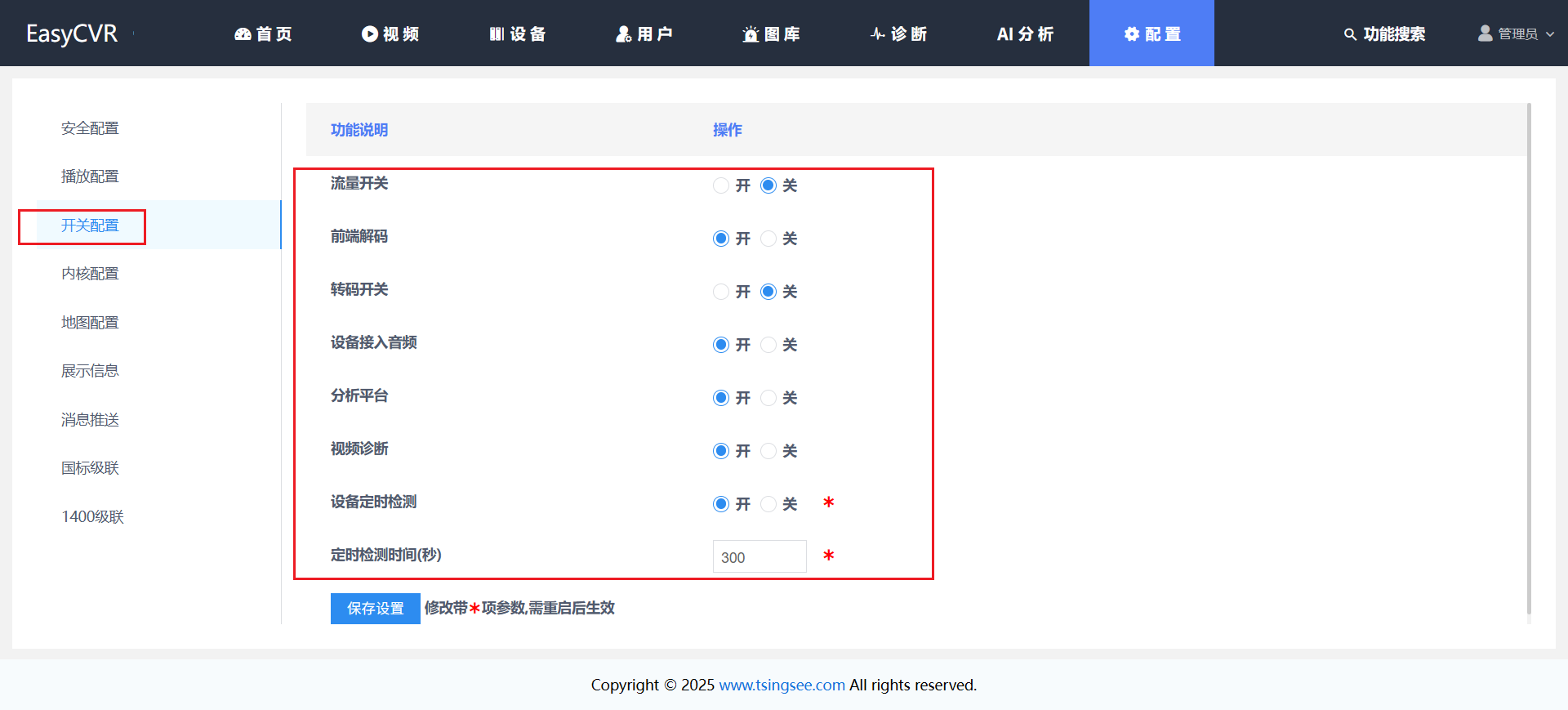Expand the 管理员 dropdown arrow

(x=1549, y=34)
